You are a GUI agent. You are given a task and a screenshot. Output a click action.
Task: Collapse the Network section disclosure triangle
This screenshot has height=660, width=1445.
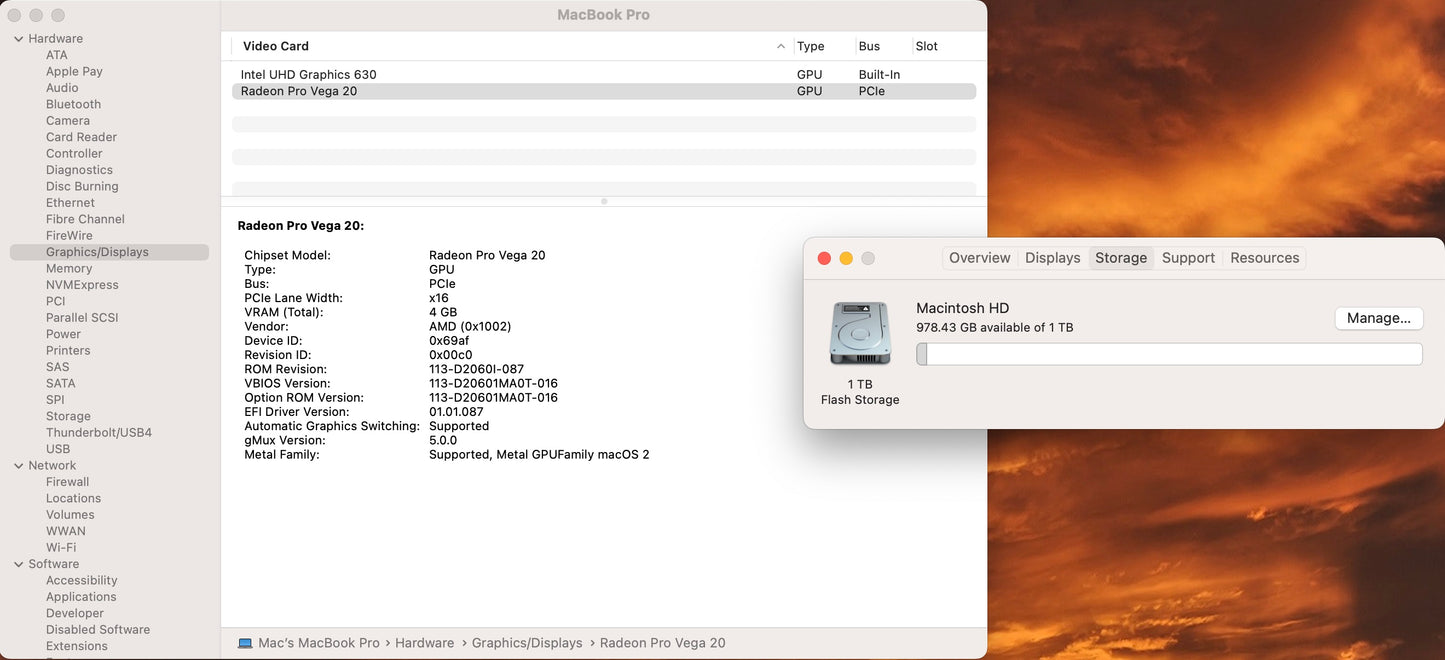[x=18, y=466]
